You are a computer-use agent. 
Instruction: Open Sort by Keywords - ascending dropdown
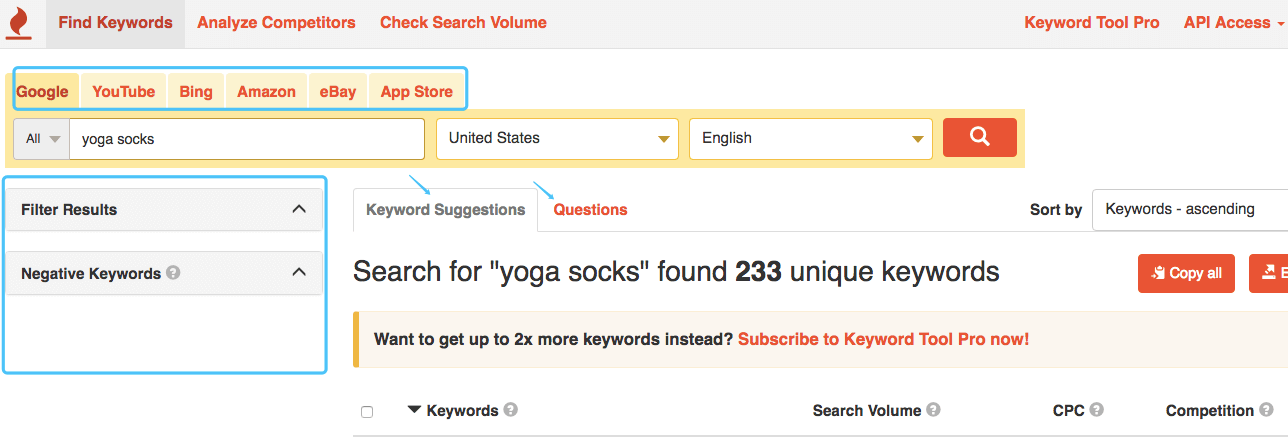point(1190,209)
